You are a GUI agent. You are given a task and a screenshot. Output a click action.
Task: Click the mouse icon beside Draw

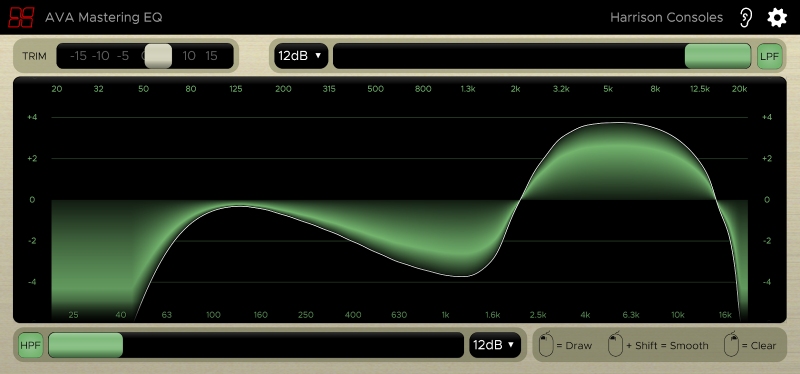point(546,344)
